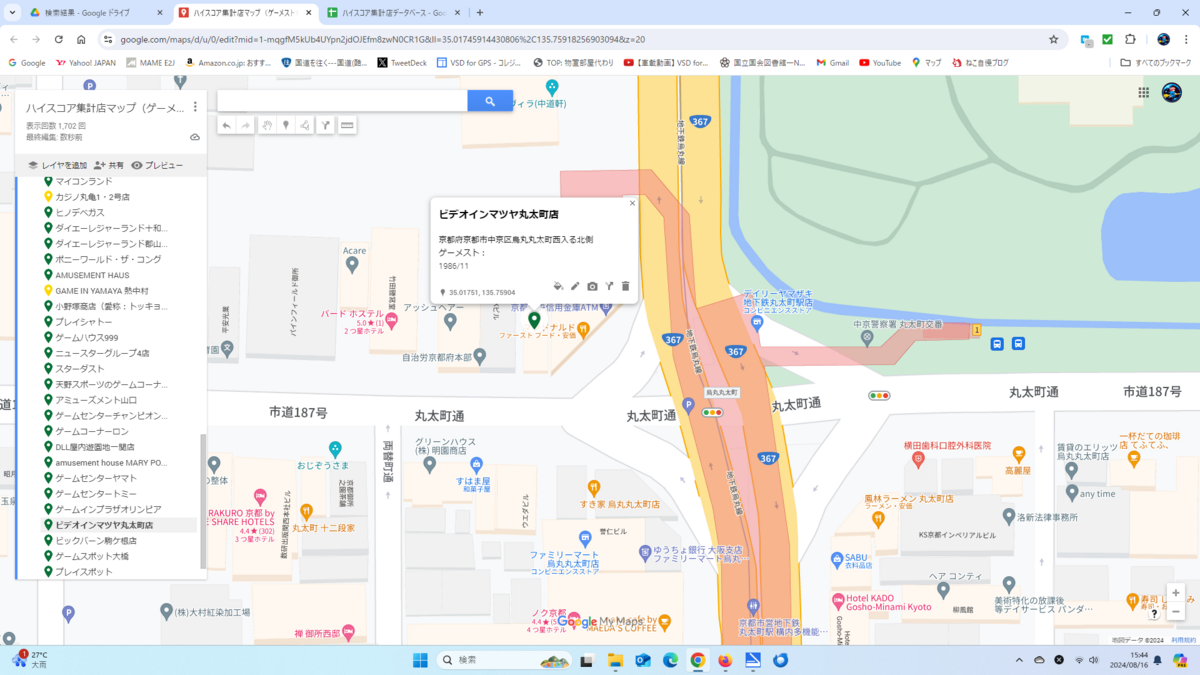Open a new browser tab
Viewport: 1200px width, 675px height.
click(480, 13)
